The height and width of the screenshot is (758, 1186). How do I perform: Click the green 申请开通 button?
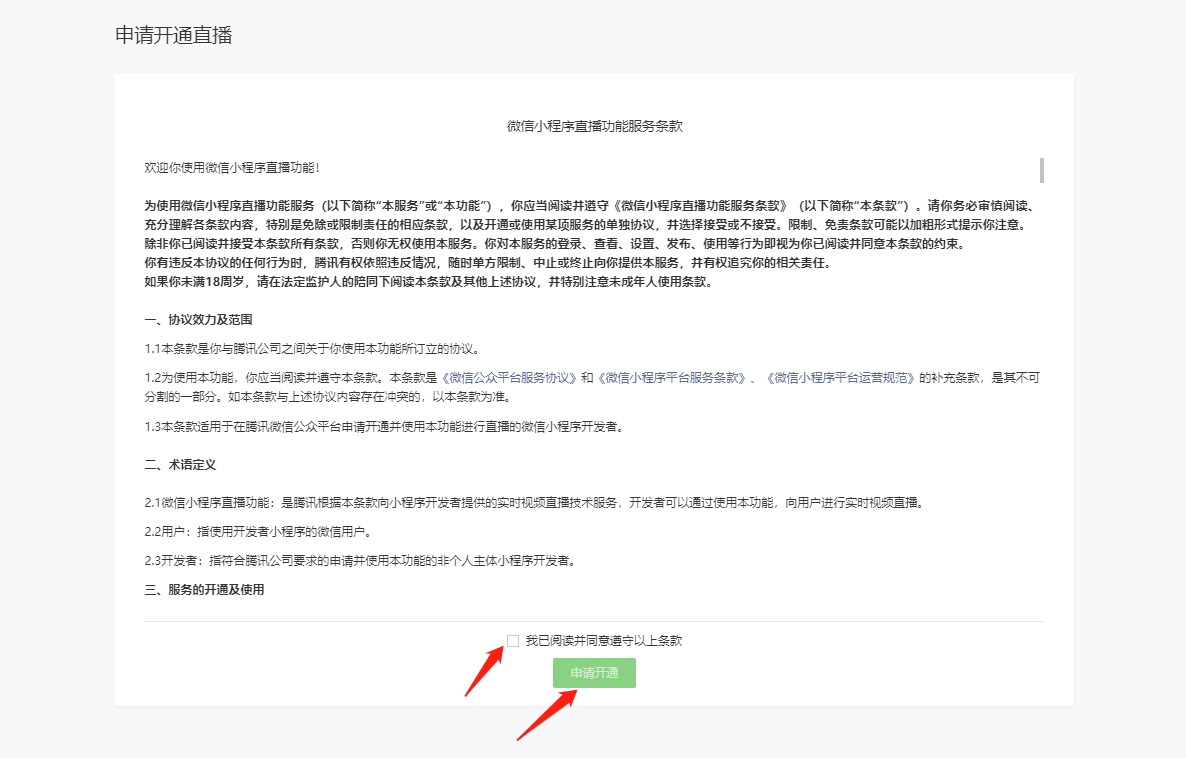point(594,673)
